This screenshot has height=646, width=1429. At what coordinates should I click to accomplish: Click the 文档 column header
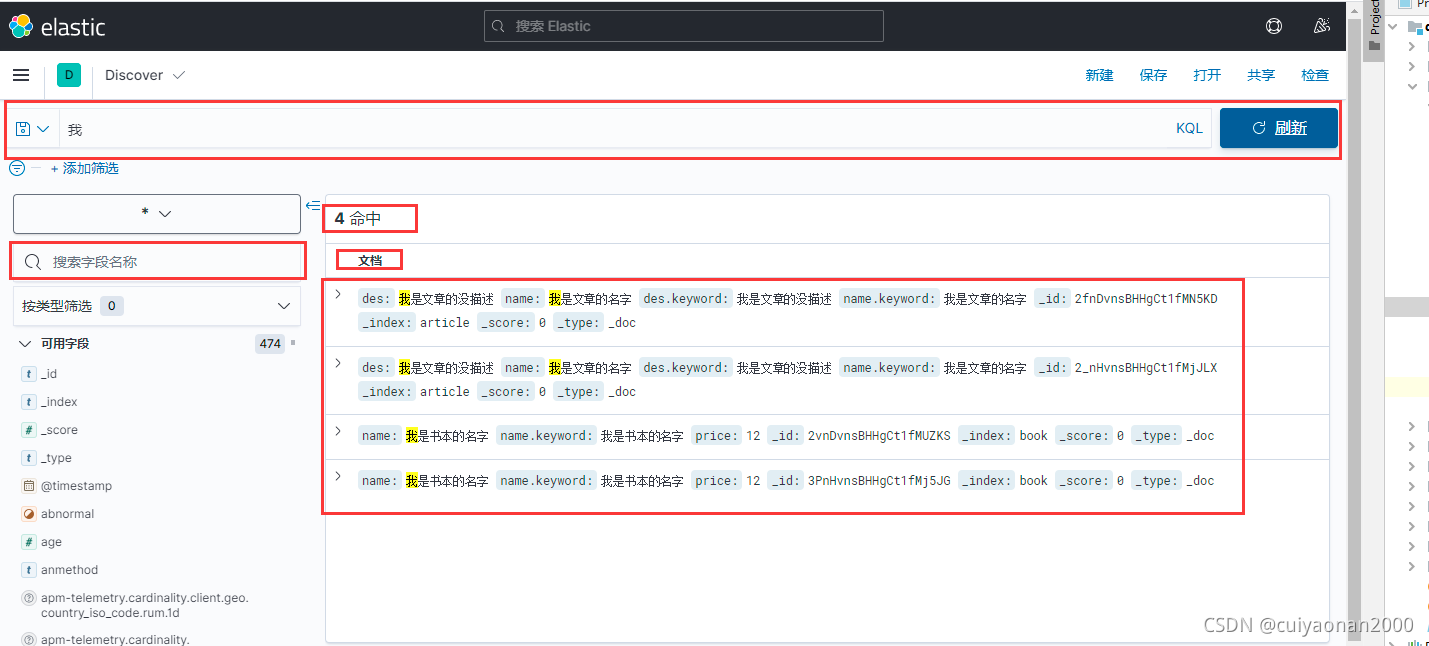tap(370, 260)
